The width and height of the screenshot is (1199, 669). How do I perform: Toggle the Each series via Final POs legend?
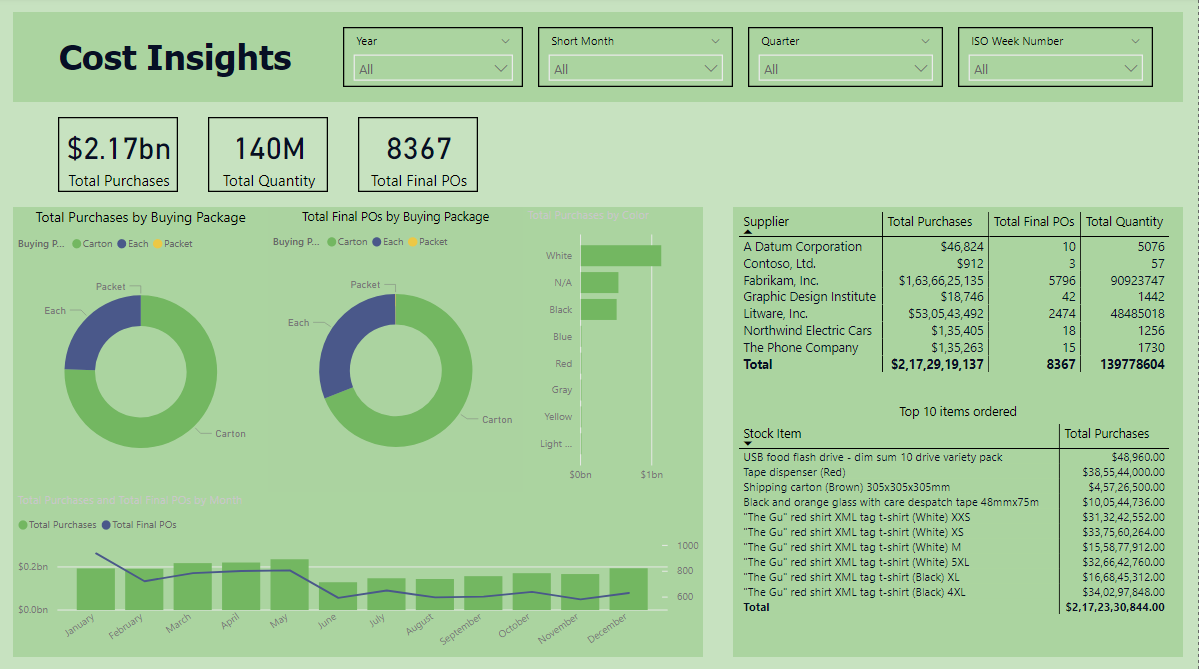(x=378, y=243)
